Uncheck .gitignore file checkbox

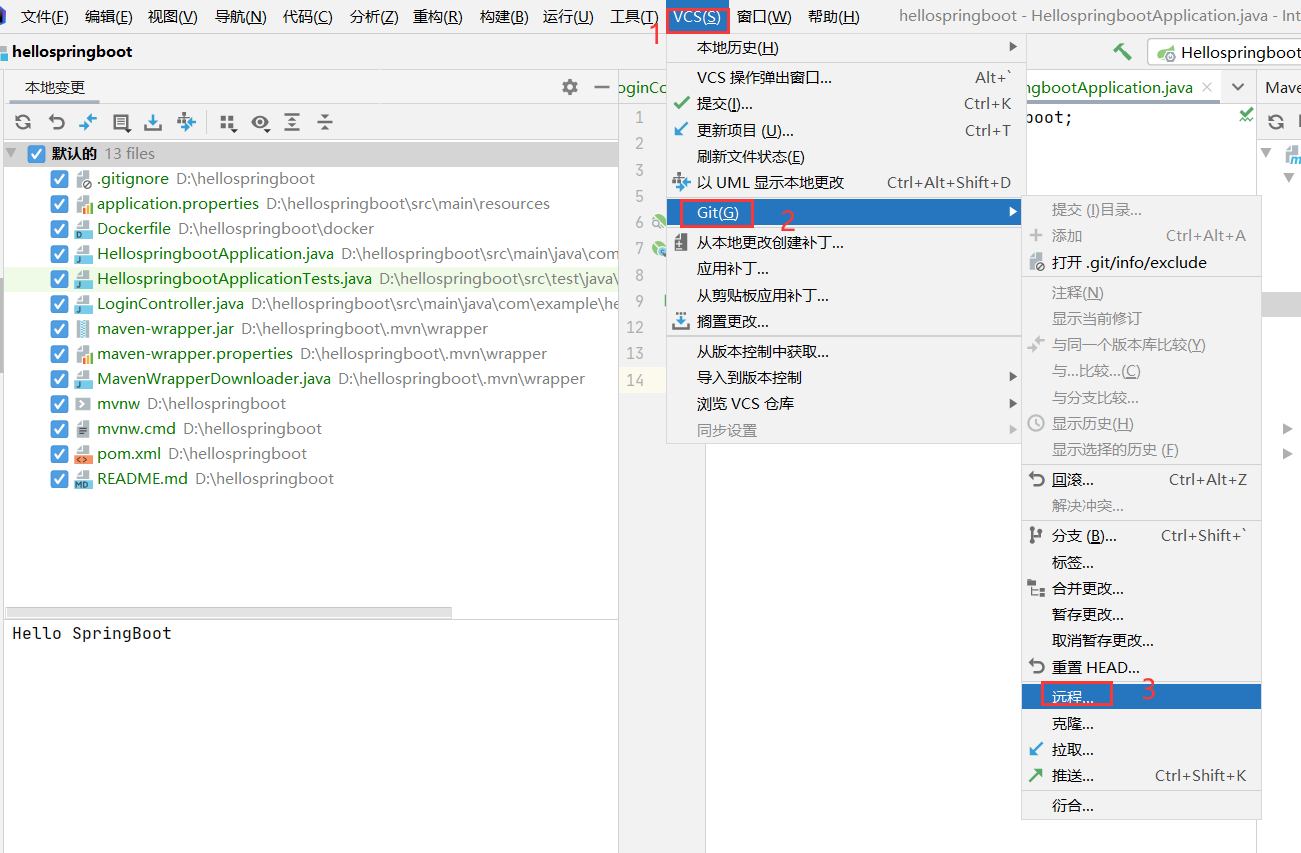(59, 179)
